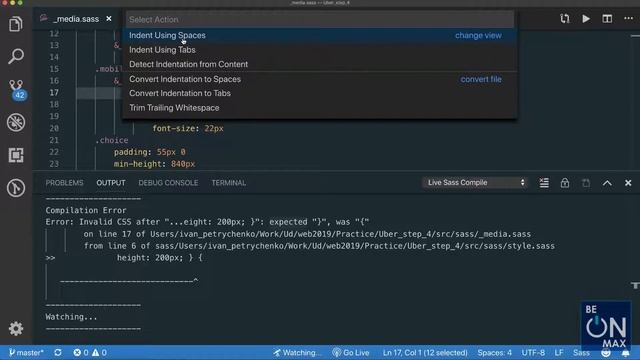Choose Detect Indentation from Content
The image size is (640, 360).
click(x=320, y=64)
